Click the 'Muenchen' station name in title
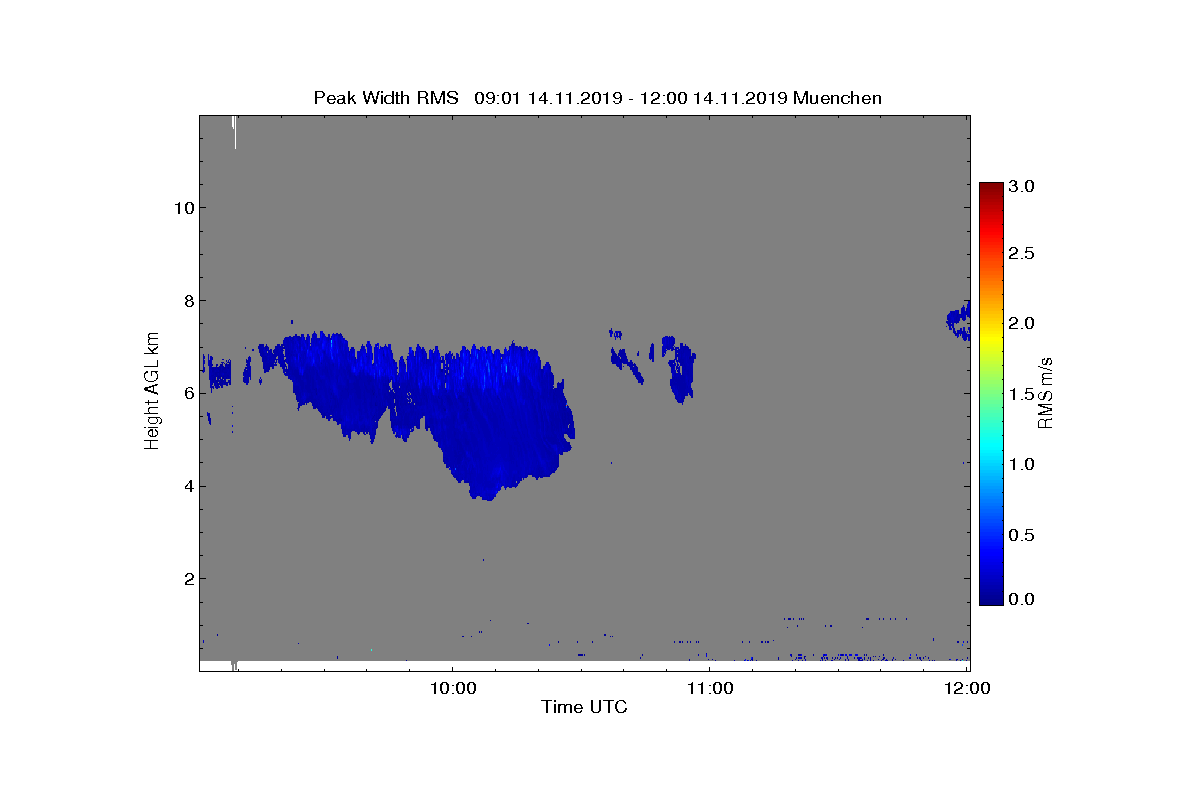1200x800 pixels. coord(837,98)
